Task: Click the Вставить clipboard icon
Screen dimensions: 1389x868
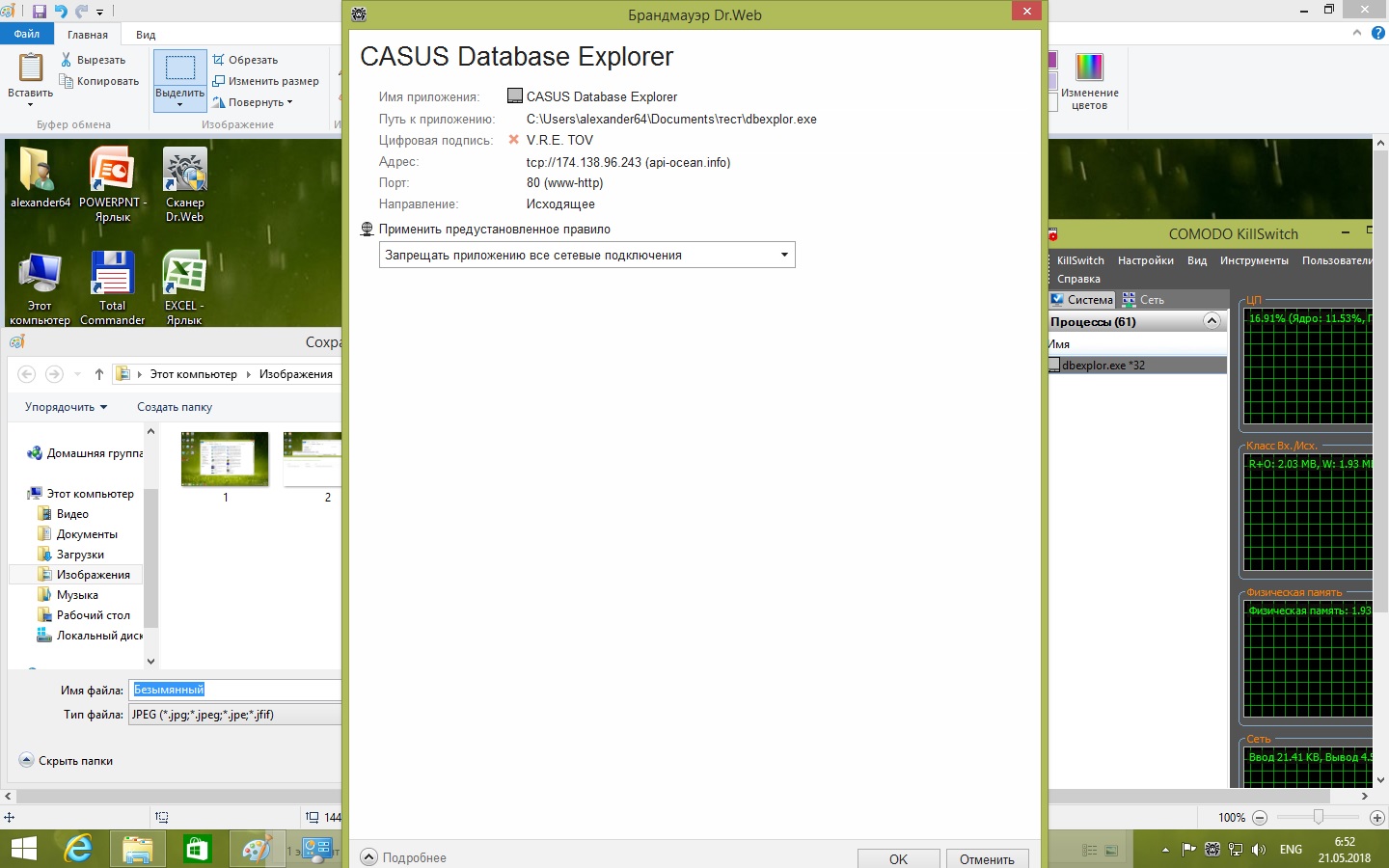Action: (x=31, y=68)
